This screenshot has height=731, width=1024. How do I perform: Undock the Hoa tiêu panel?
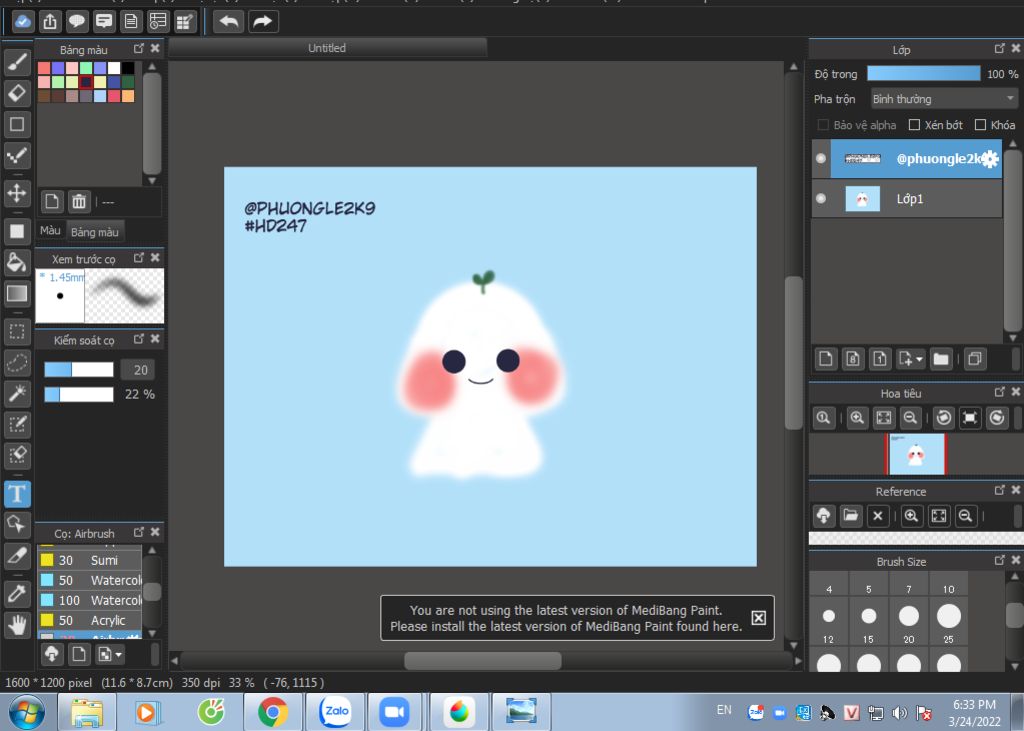pos(999,391)
